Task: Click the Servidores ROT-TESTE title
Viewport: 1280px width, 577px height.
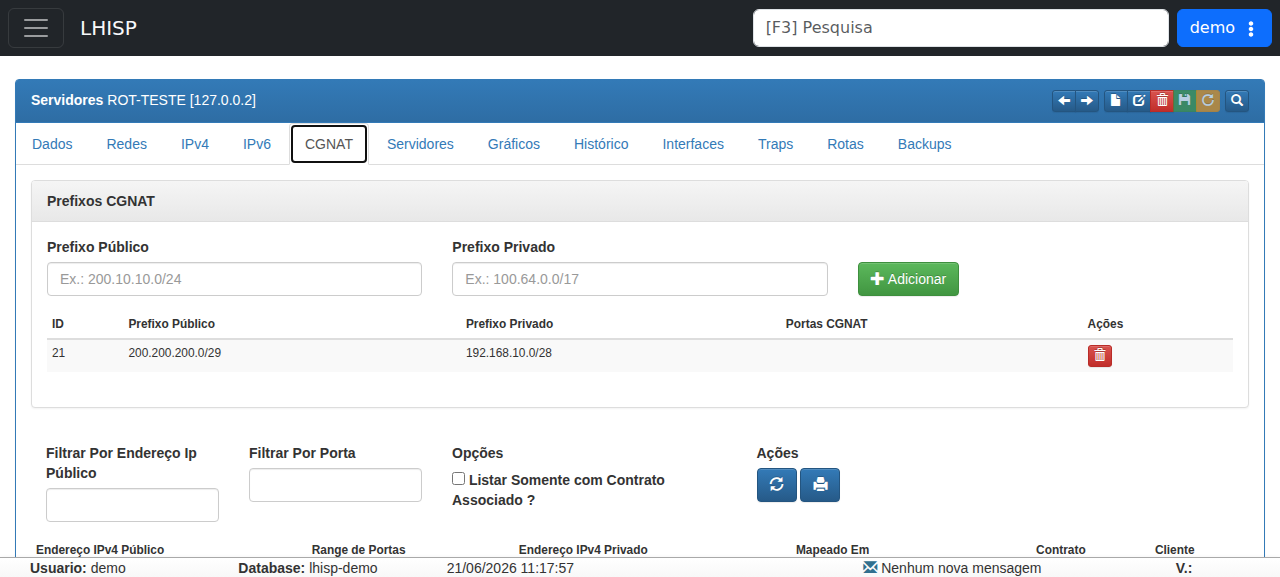Action: pyautogui.click(x=143, y=100)
